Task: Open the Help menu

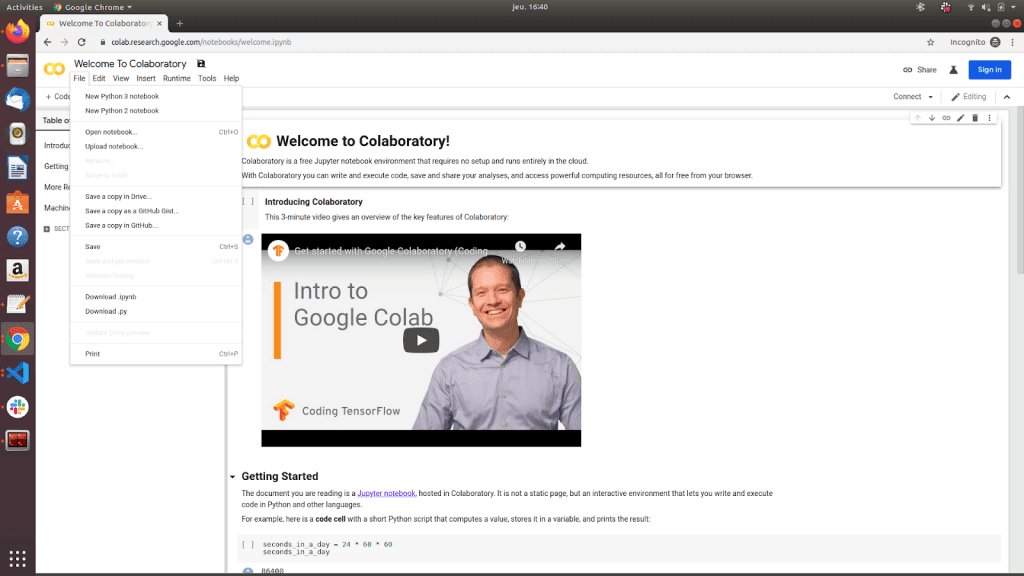Action: tap(231, 78)
